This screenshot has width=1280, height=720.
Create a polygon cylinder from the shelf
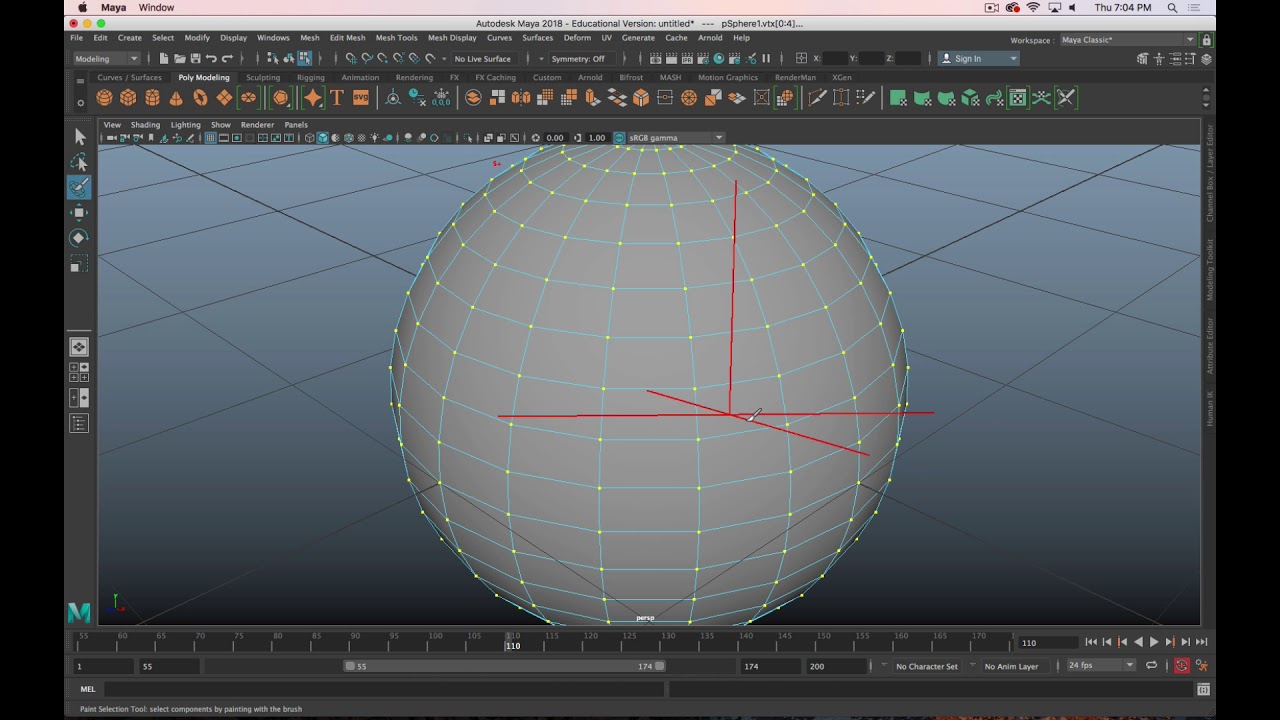152,97
